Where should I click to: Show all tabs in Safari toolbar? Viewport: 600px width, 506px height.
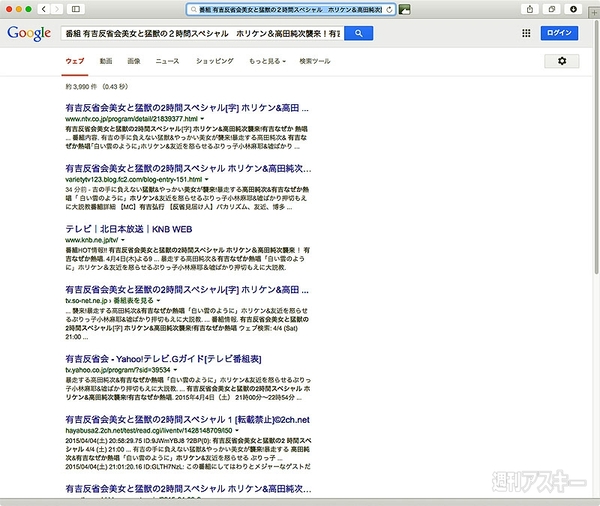tap(551, 9)
